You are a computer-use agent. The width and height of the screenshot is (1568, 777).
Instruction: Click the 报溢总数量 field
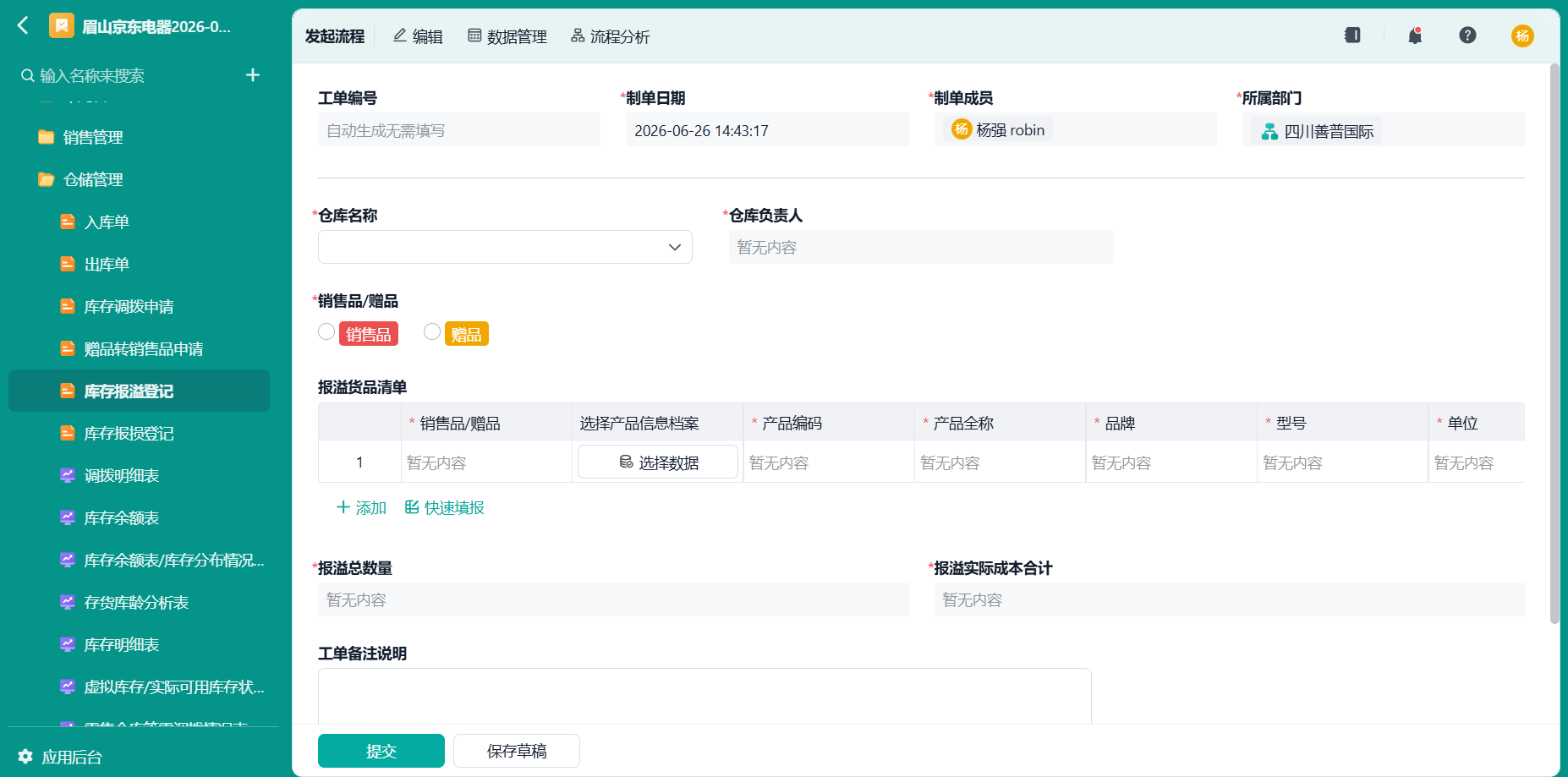pos(613,599)
